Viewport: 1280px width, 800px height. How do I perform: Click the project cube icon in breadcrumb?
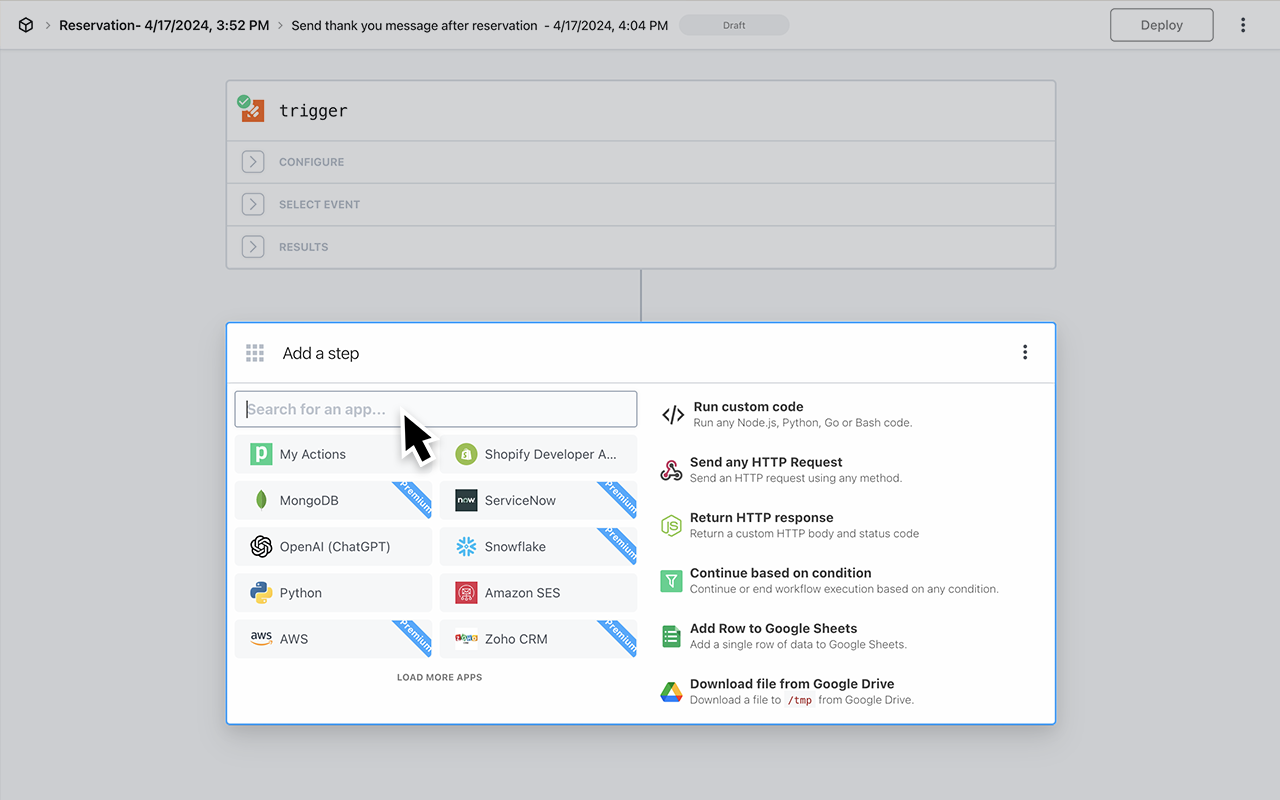click(x=26, y=25)
